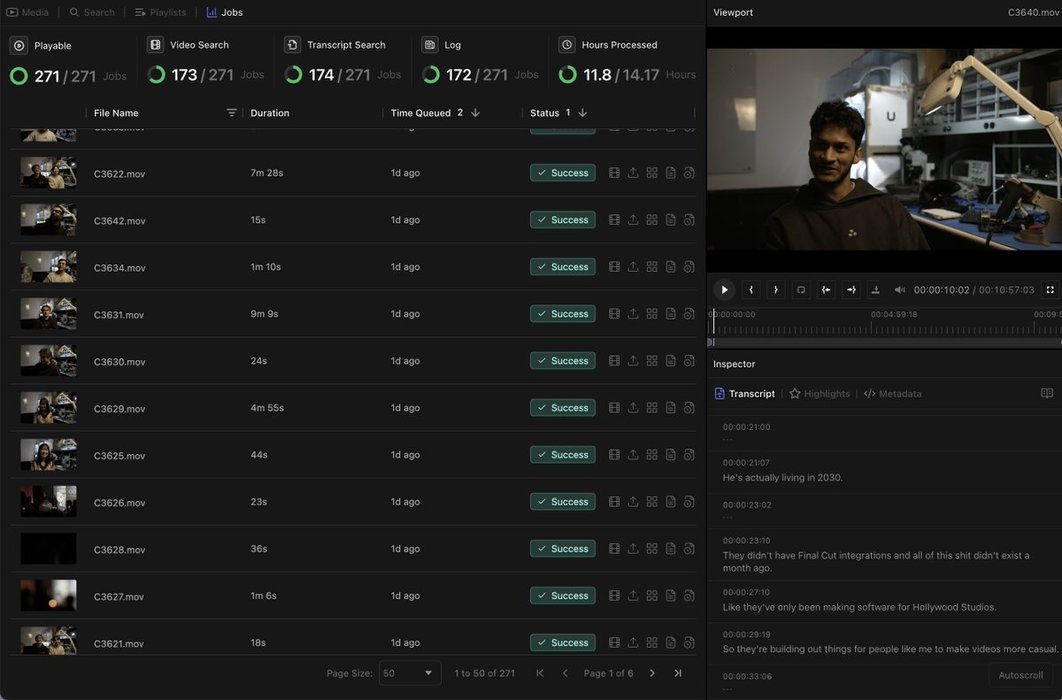Open the File Name column filter menu
1062x700 pixels.
tap(232, 112)
